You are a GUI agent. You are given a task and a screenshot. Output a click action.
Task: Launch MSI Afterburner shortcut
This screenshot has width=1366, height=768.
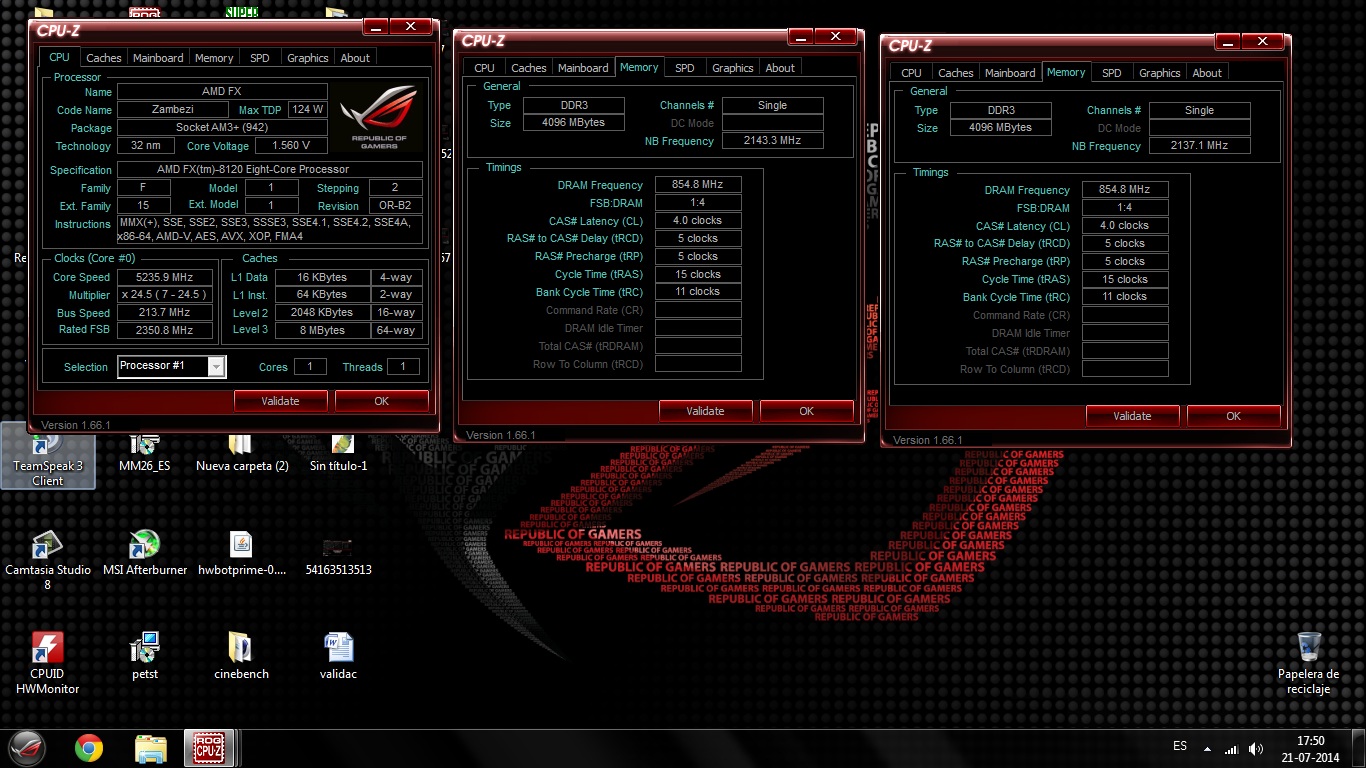[x=145, y=554]
